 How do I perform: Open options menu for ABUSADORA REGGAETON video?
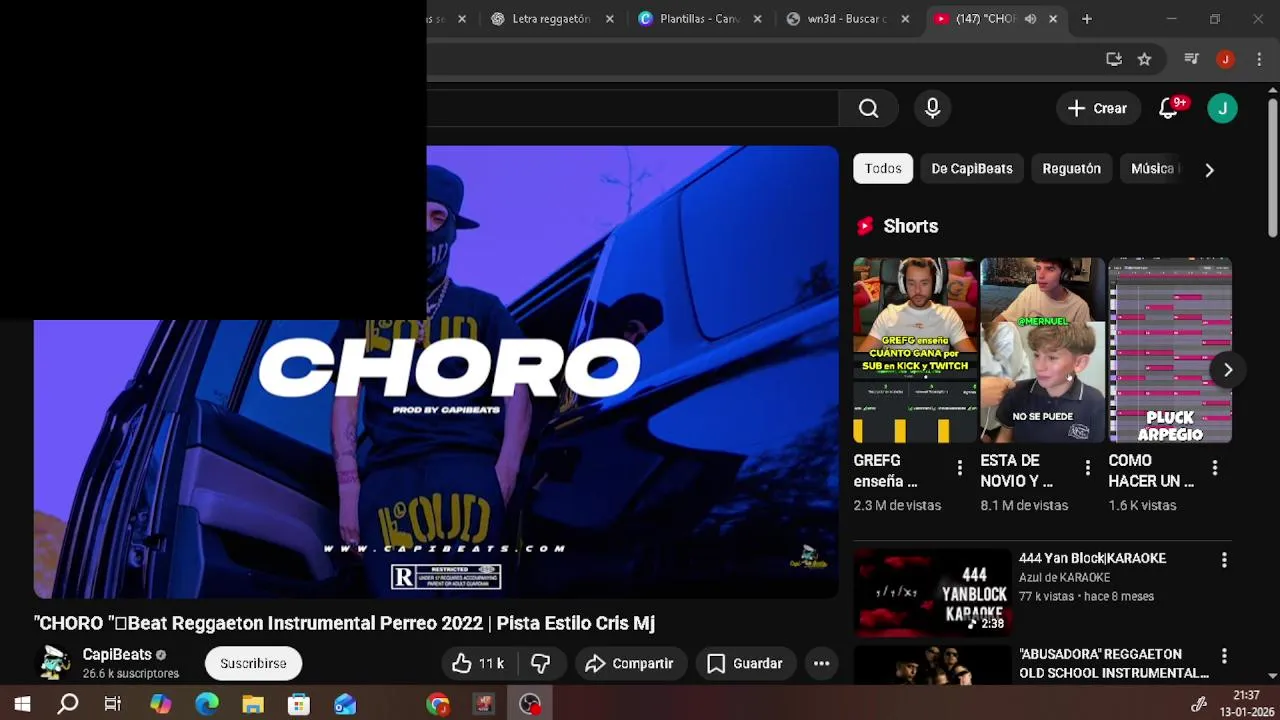1224,656
